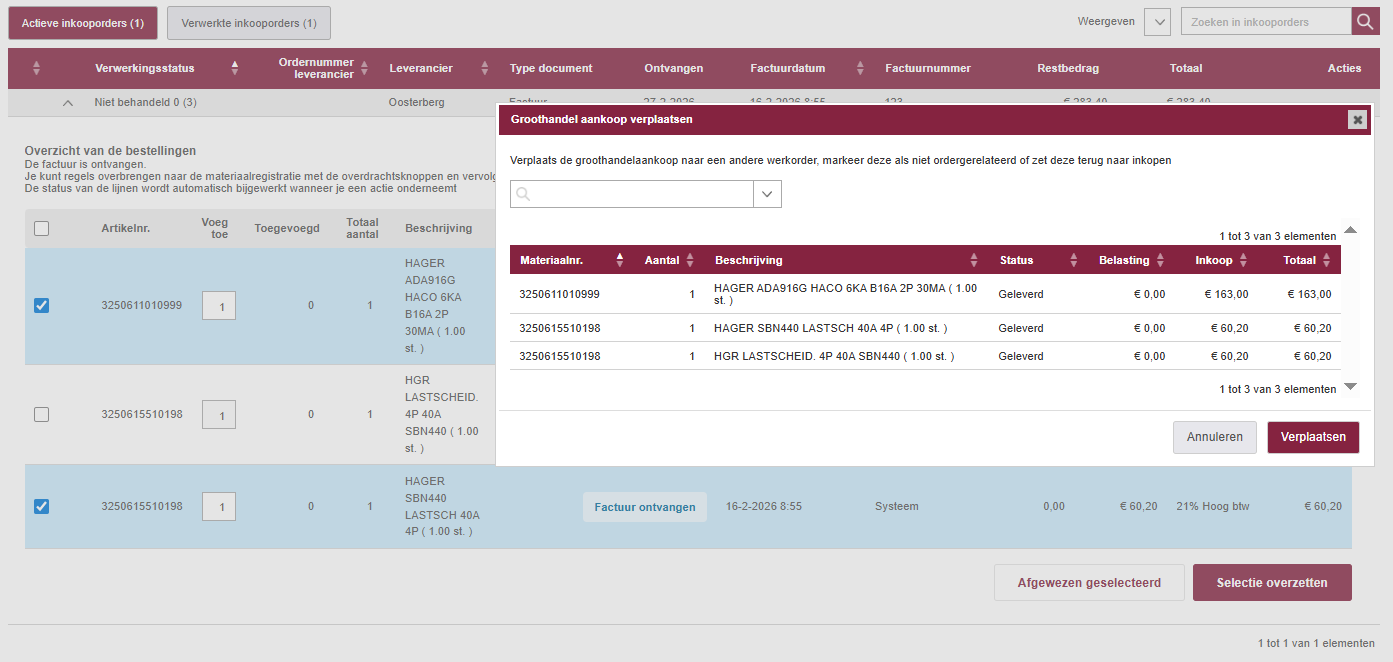This screenshot has height=662, width=1393.
Task: Click the Annuleren button
Action: coord(1214,437)
